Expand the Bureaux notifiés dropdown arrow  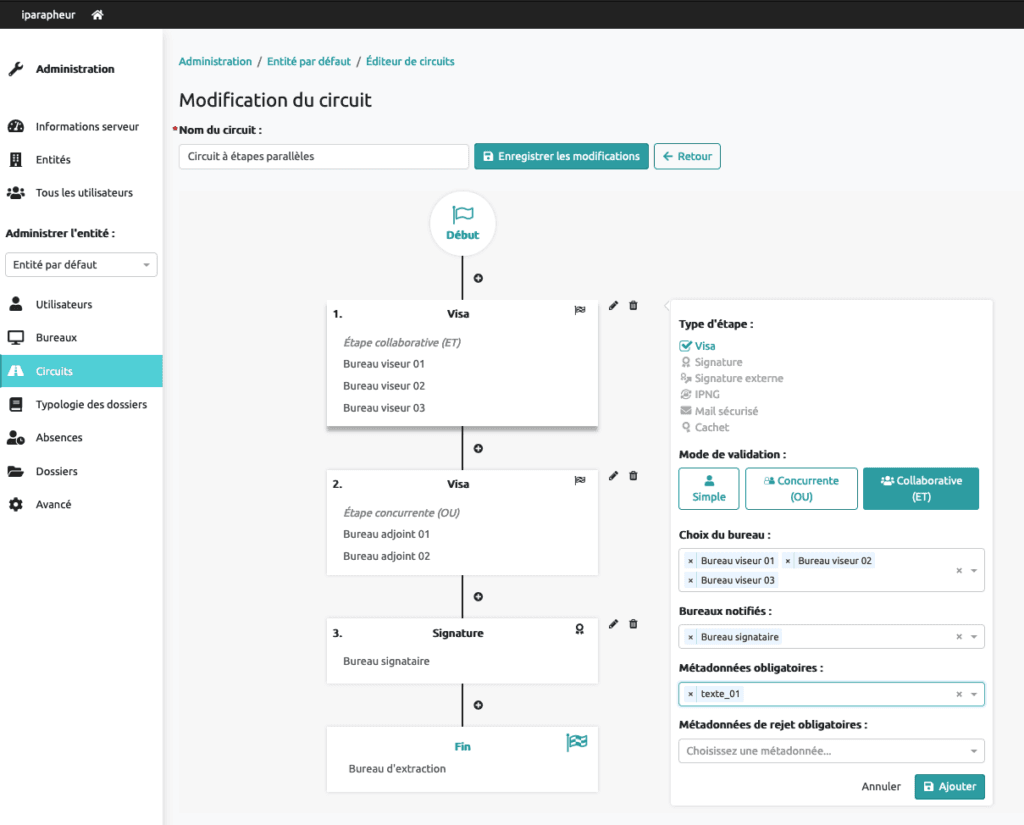point(973,637)
